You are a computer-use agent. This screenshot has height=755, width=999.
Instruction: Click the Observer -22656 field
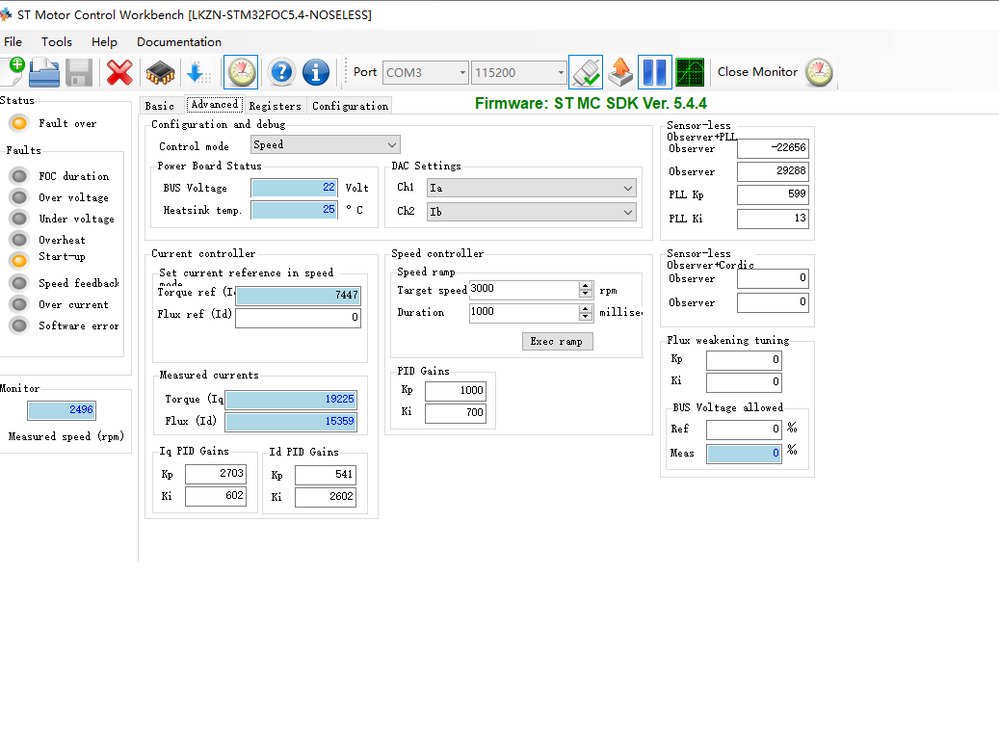tap(773, 148)
